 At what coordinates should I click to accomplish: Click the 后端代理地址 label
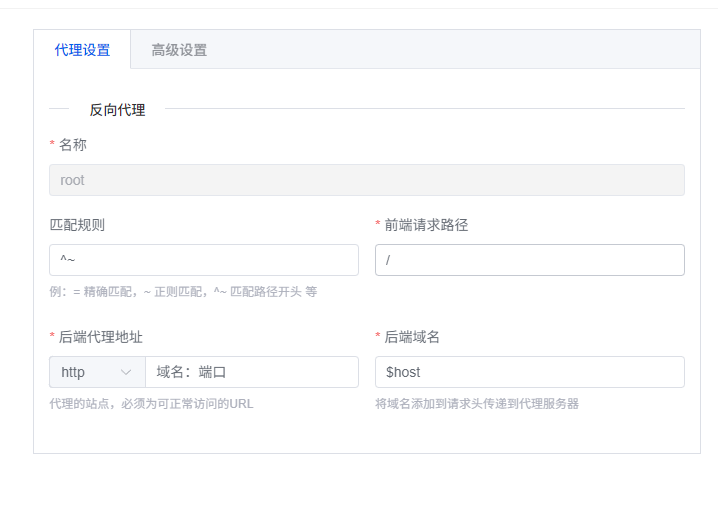(100, 337)
